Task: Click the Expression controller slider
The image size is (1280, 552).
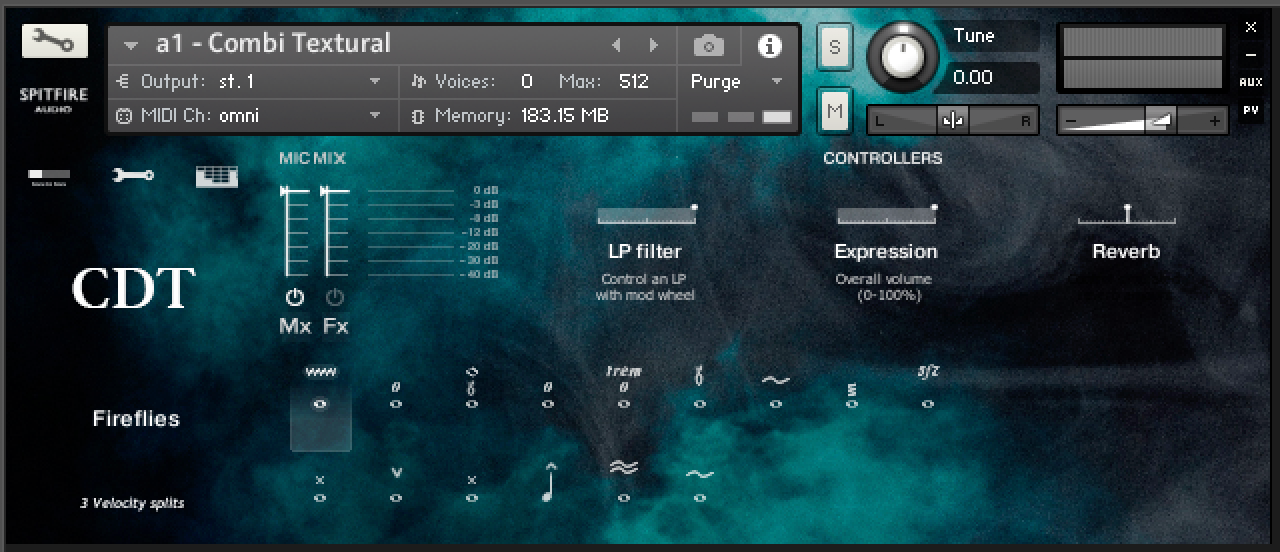Action: coord(885,216)
